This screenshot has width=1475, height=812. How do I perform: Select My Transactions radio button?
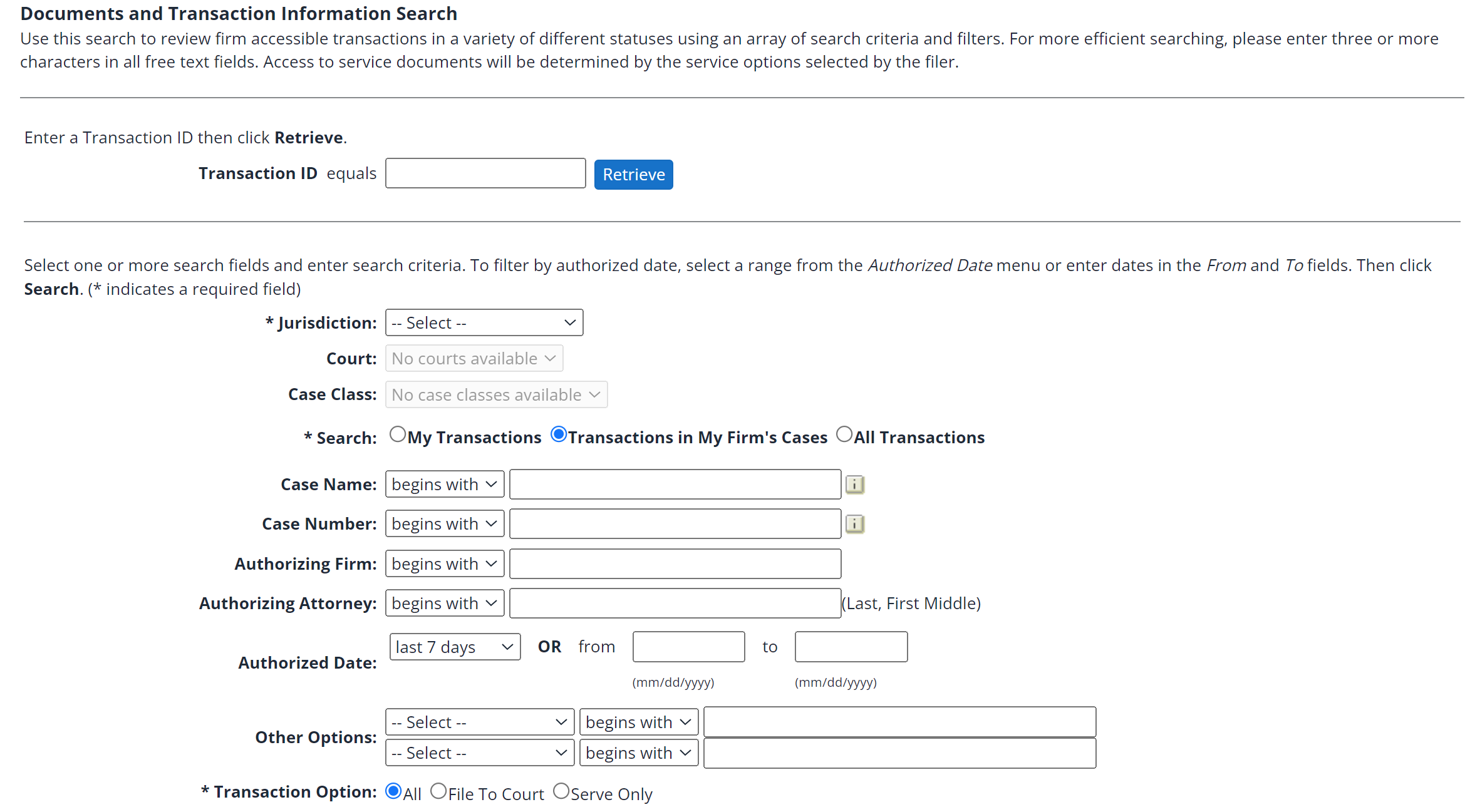pyautogui.click(x=398, y=434)
